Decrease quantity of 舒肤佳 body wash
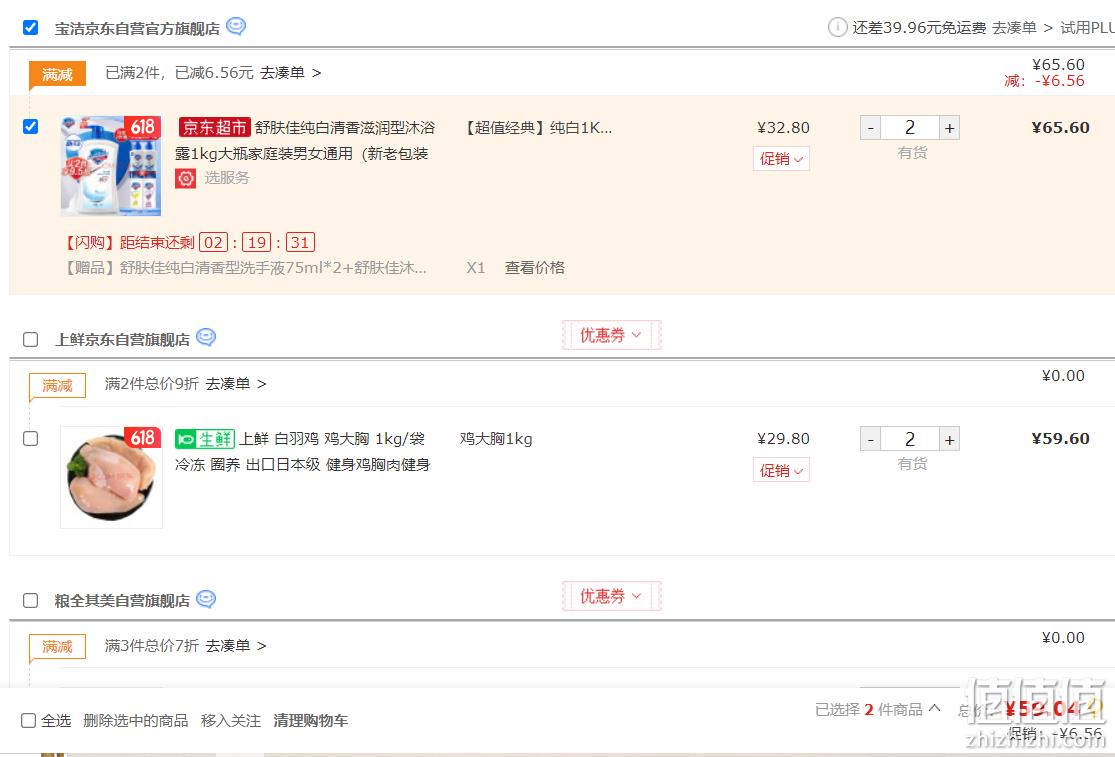Screen dimensions: 1115x757 [870, 128]
